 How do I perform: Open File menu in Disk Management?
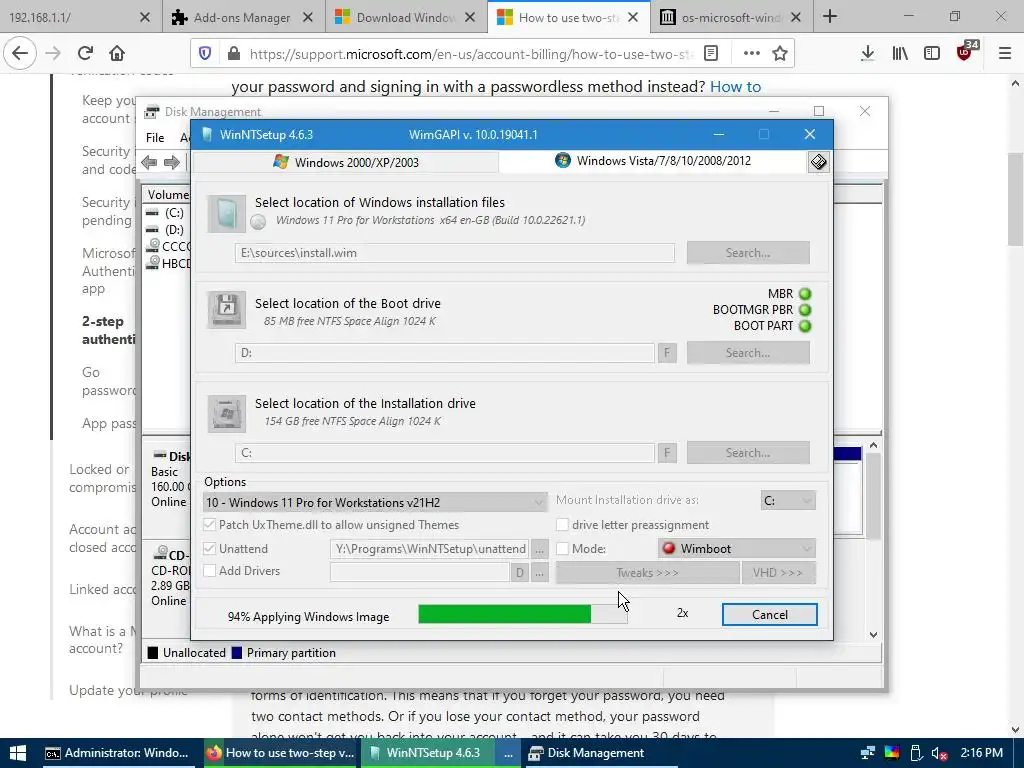pos(155,137)
